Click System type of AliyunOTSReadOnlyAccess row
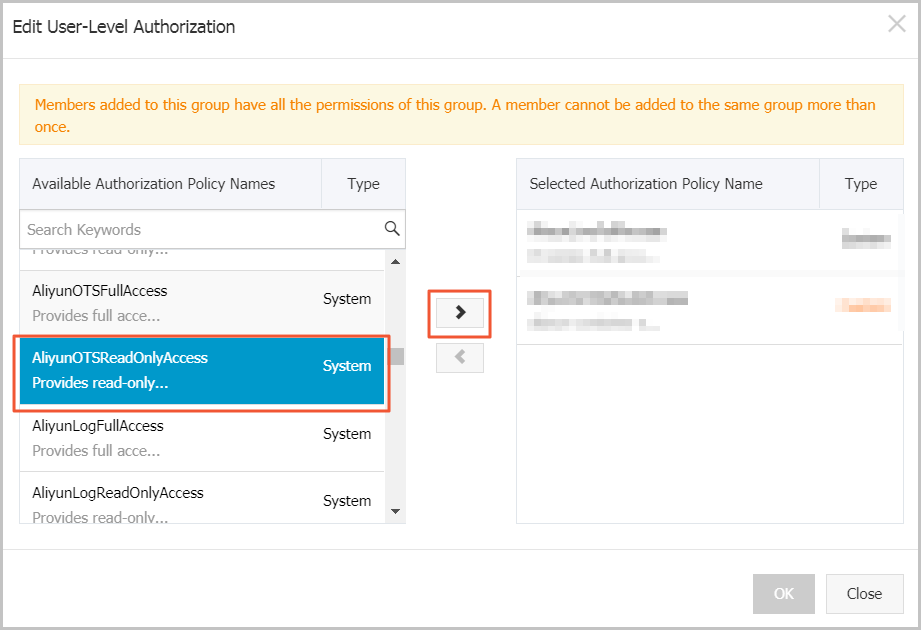921x630 pixels. click(347, 366)
